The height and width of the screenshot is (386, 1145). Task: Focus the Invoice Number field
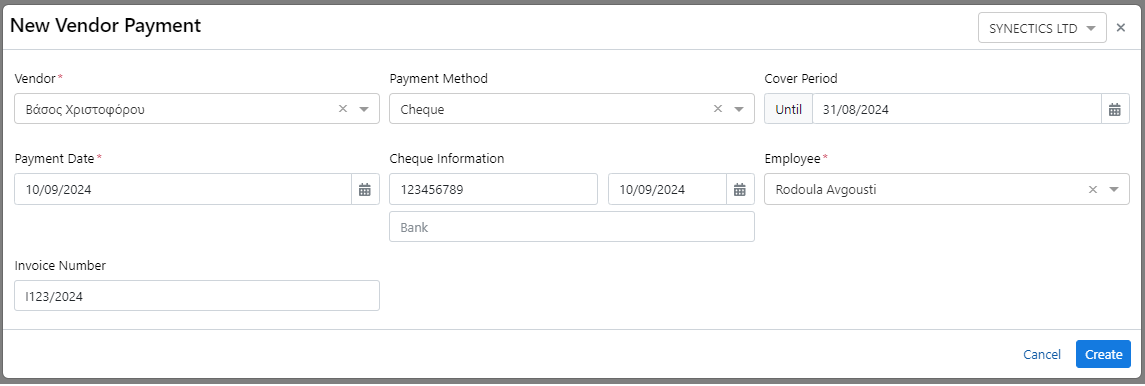[x=197, y=296]
